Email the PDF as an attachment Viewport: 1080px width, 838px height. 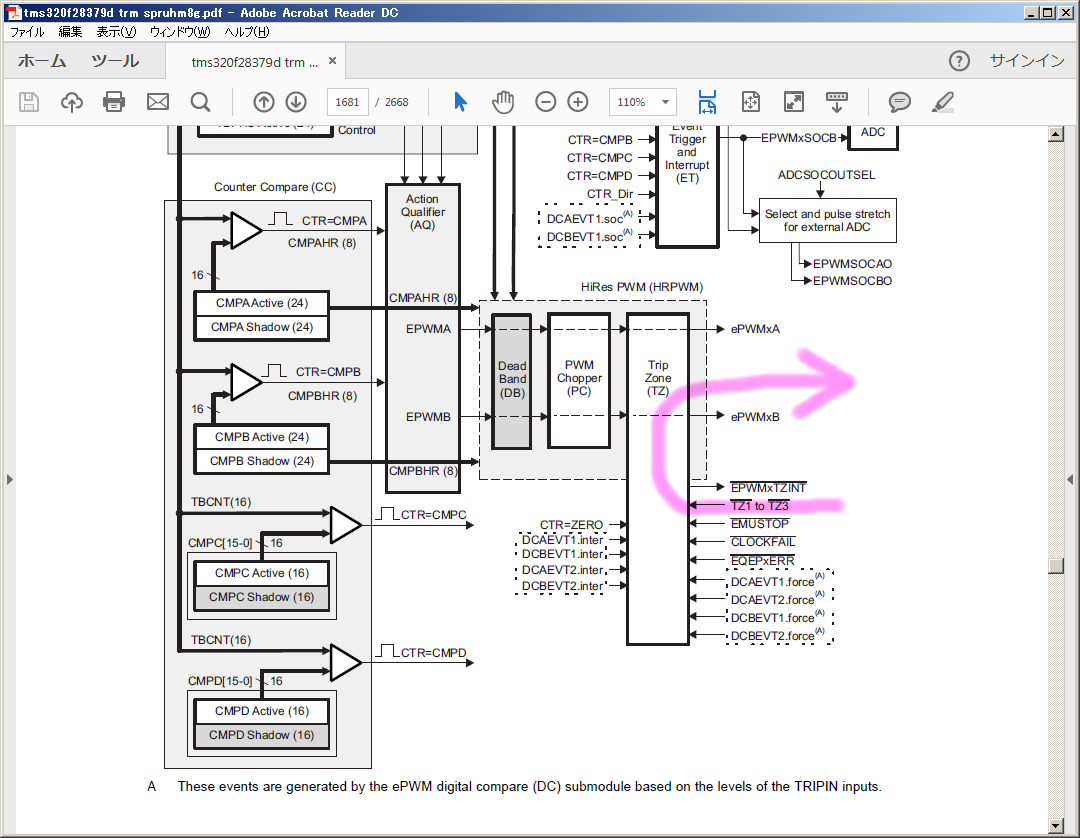(x=156, y=101)
